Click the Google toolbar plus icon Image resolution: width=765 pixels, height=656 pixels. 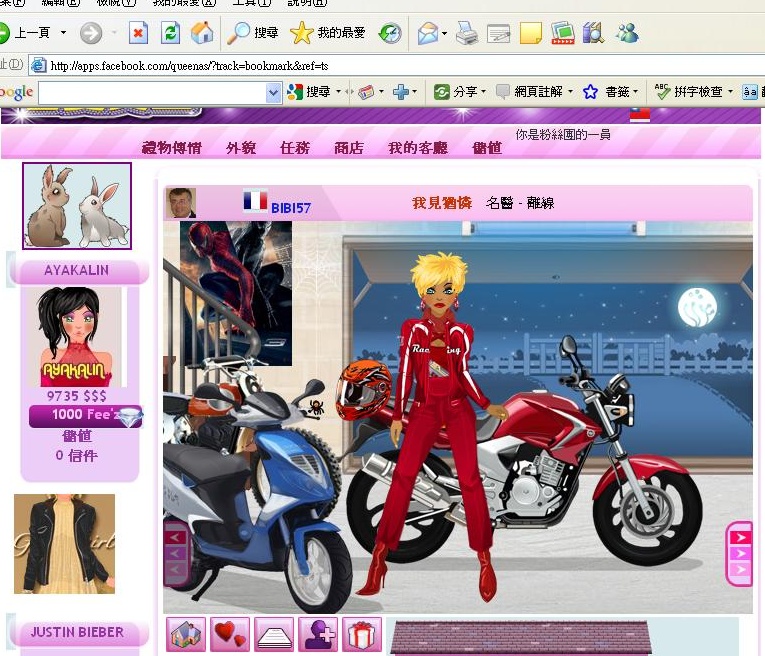point(401,92)
